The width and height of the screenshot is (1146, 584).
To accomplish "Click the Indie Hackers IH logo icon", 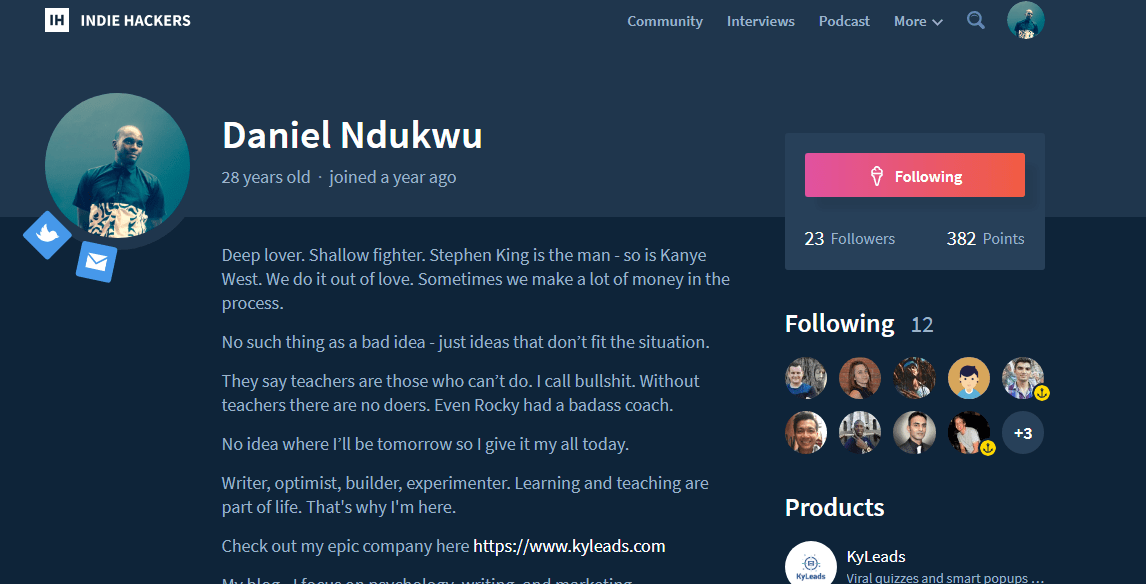I will pos(57,20).
